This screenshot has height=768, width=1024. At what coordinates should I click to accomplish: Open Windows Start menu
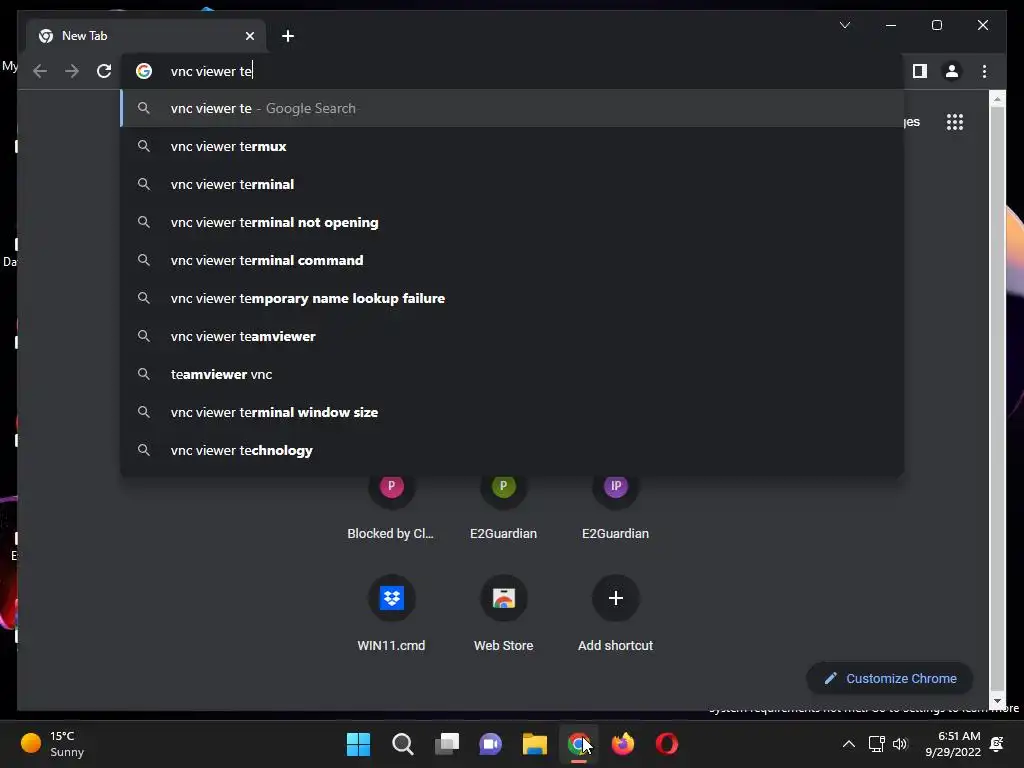(x=358, y=744)
